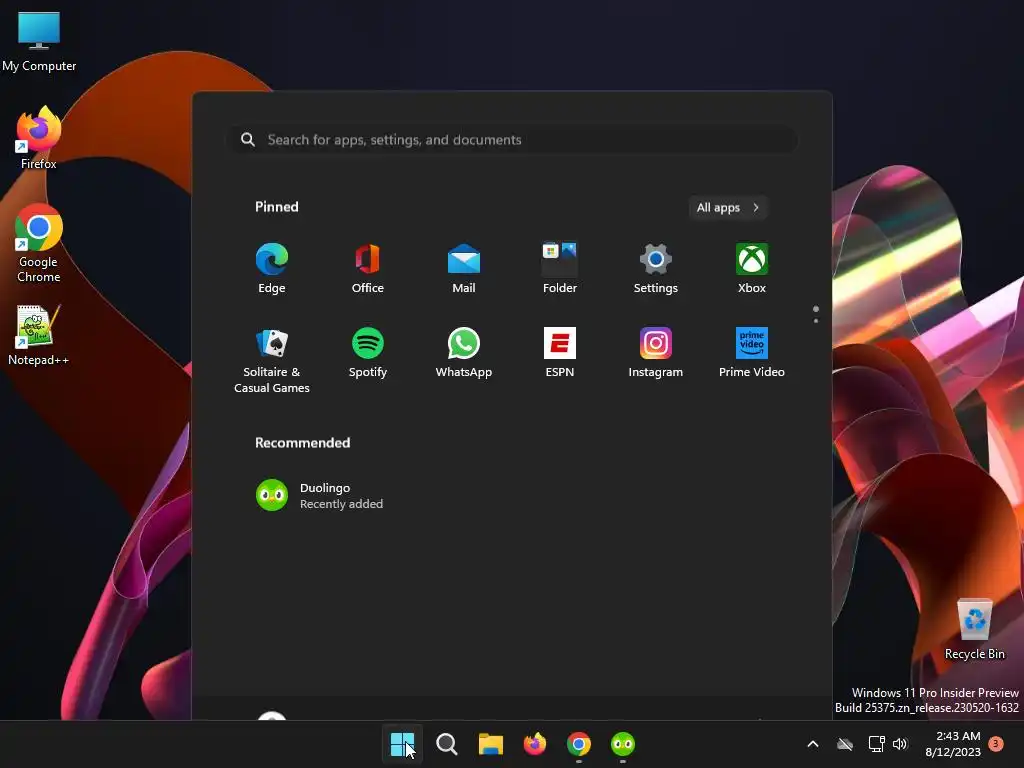Launch Prime Video app
Screen dimensions: 1024x768
click(x=752, y=353)
